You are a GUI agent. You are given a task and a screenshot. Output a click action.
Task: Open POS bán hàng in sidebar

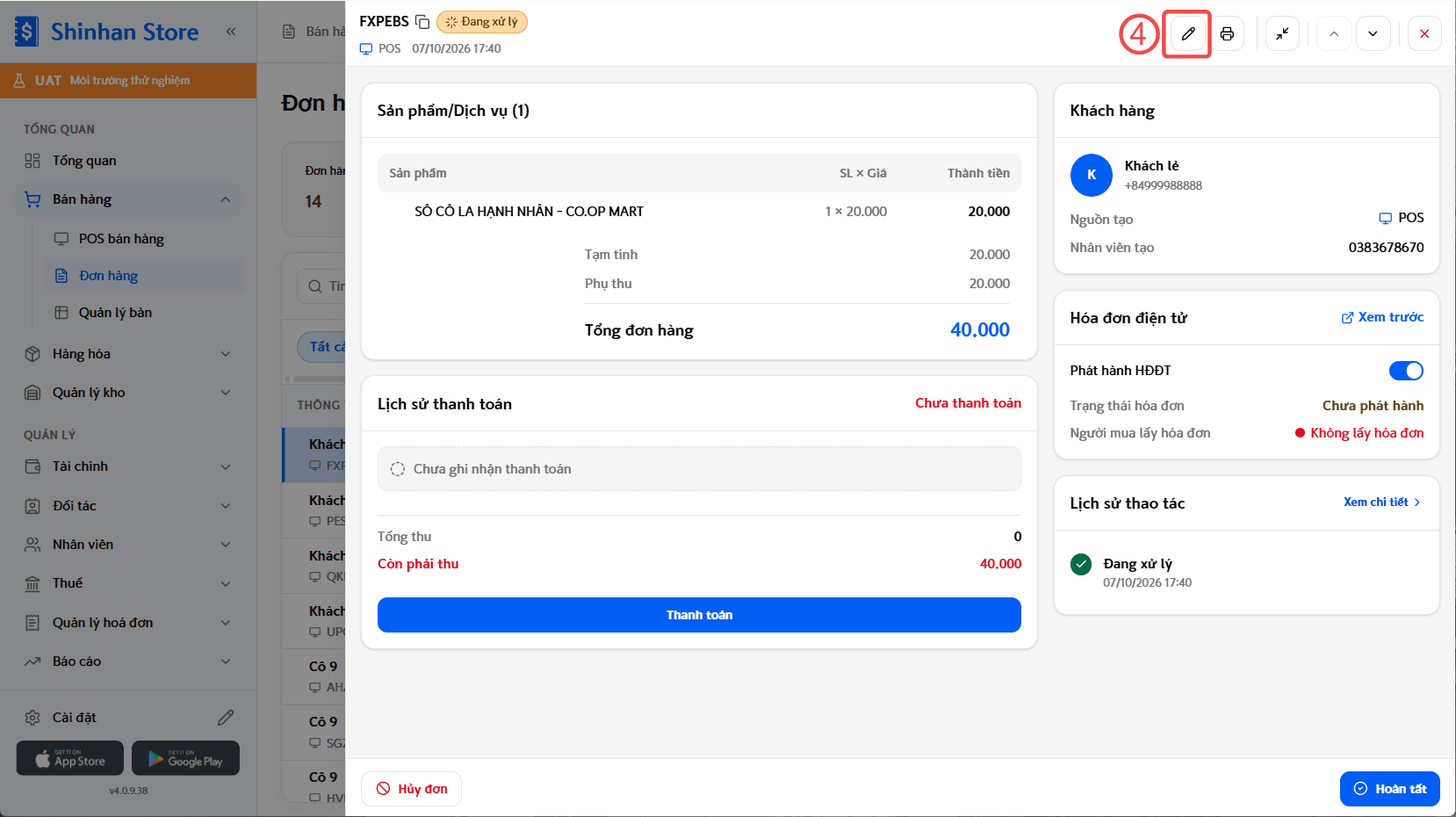coord(144,239)
